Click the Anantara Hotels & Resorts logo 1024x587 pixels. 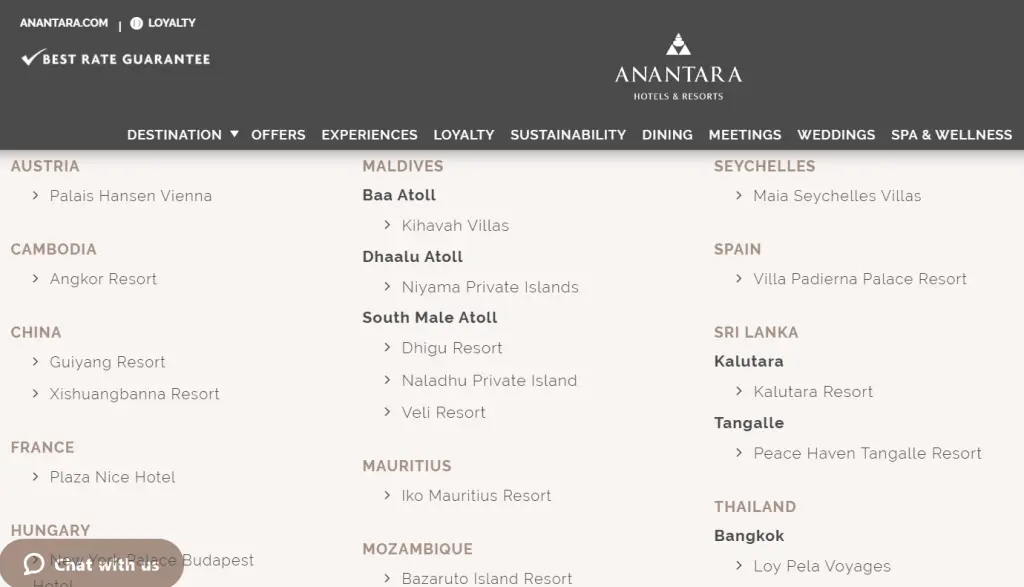(678, 67)
